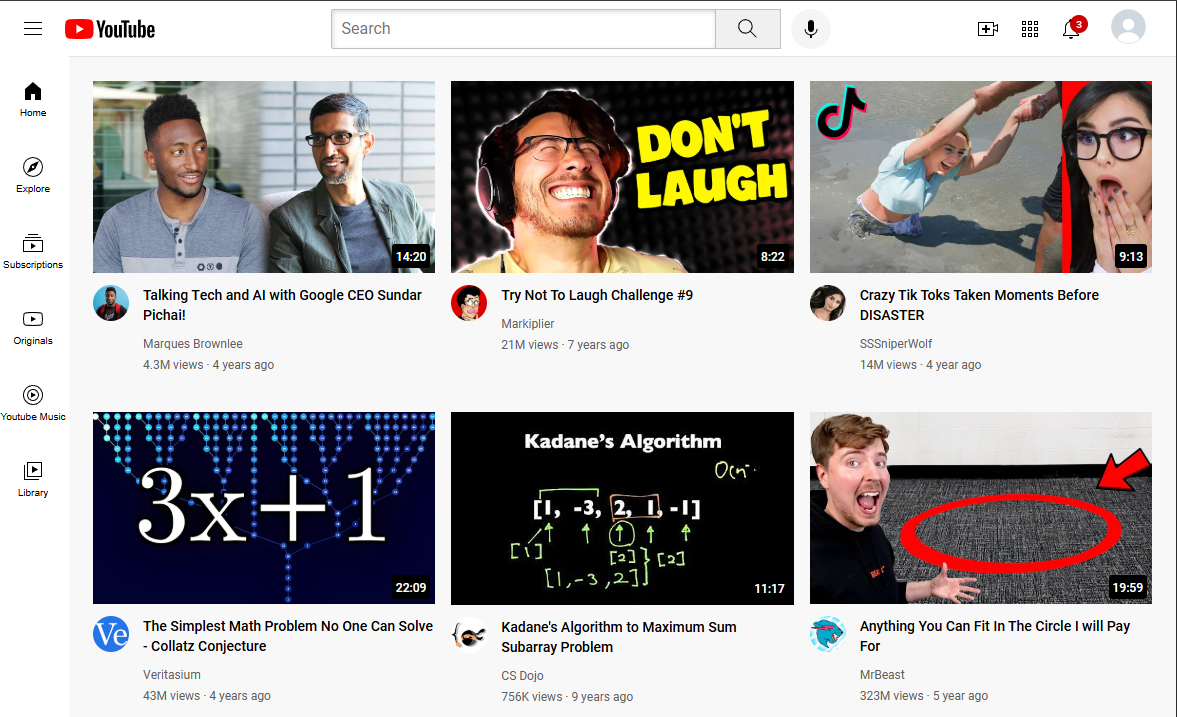Viewport: 1177px width, 717px height.
Task: Start a voice search with the microphone icon
Action: (810, 28)
